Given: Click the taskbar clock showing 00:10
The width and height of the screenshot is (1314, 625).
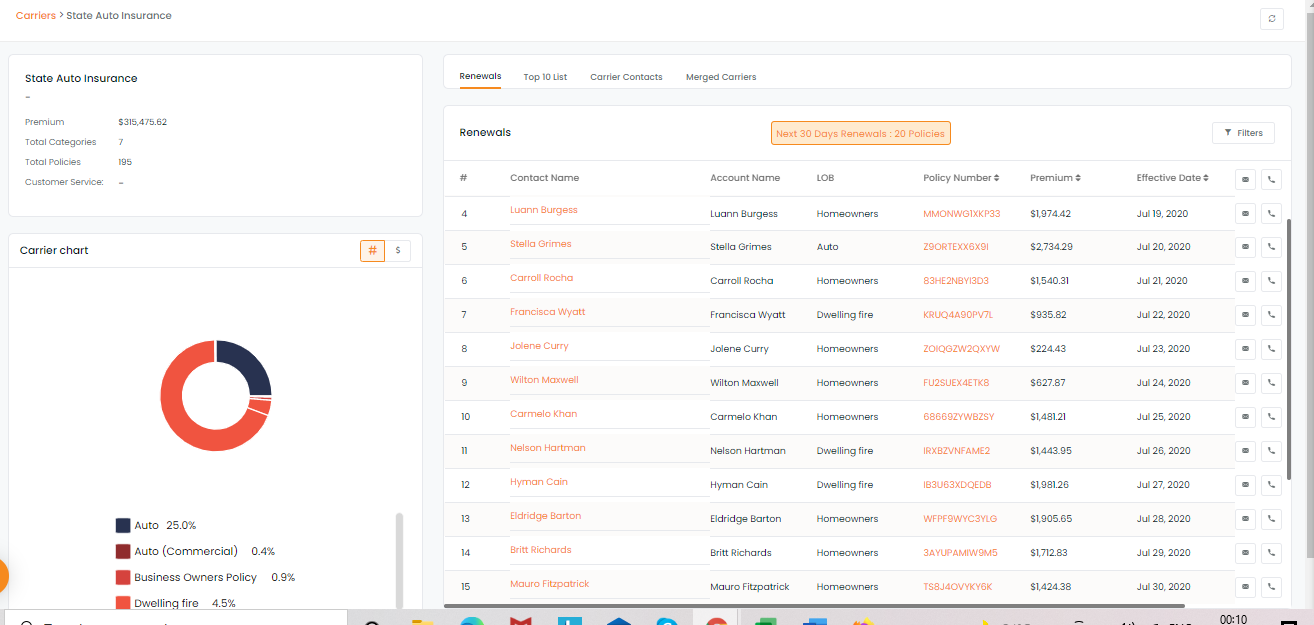Looking at the screenshot, I should click(1233, 619).
